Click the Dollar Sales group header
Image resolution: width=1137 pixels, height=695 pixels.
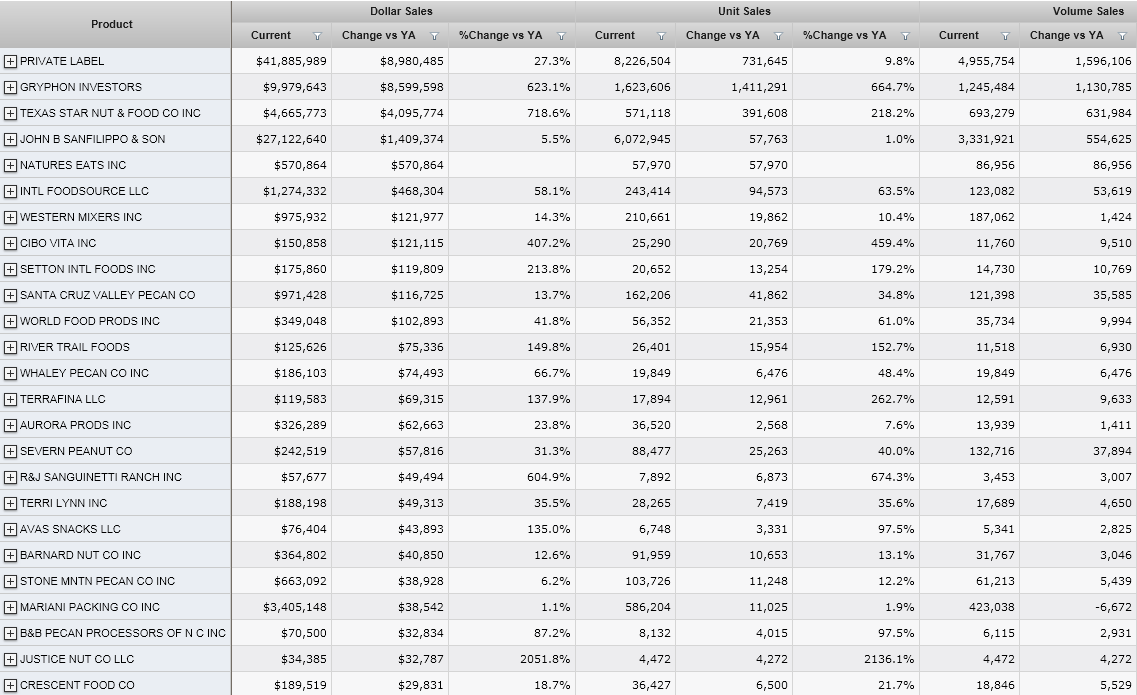(401, 11)
